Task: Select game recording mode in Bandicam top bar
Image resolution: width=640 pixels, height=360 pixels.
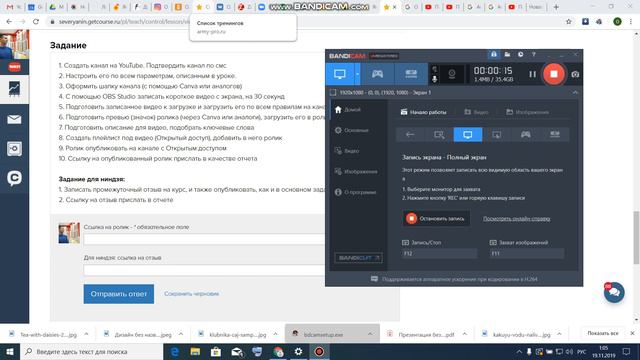Action: tap(377, 74)
